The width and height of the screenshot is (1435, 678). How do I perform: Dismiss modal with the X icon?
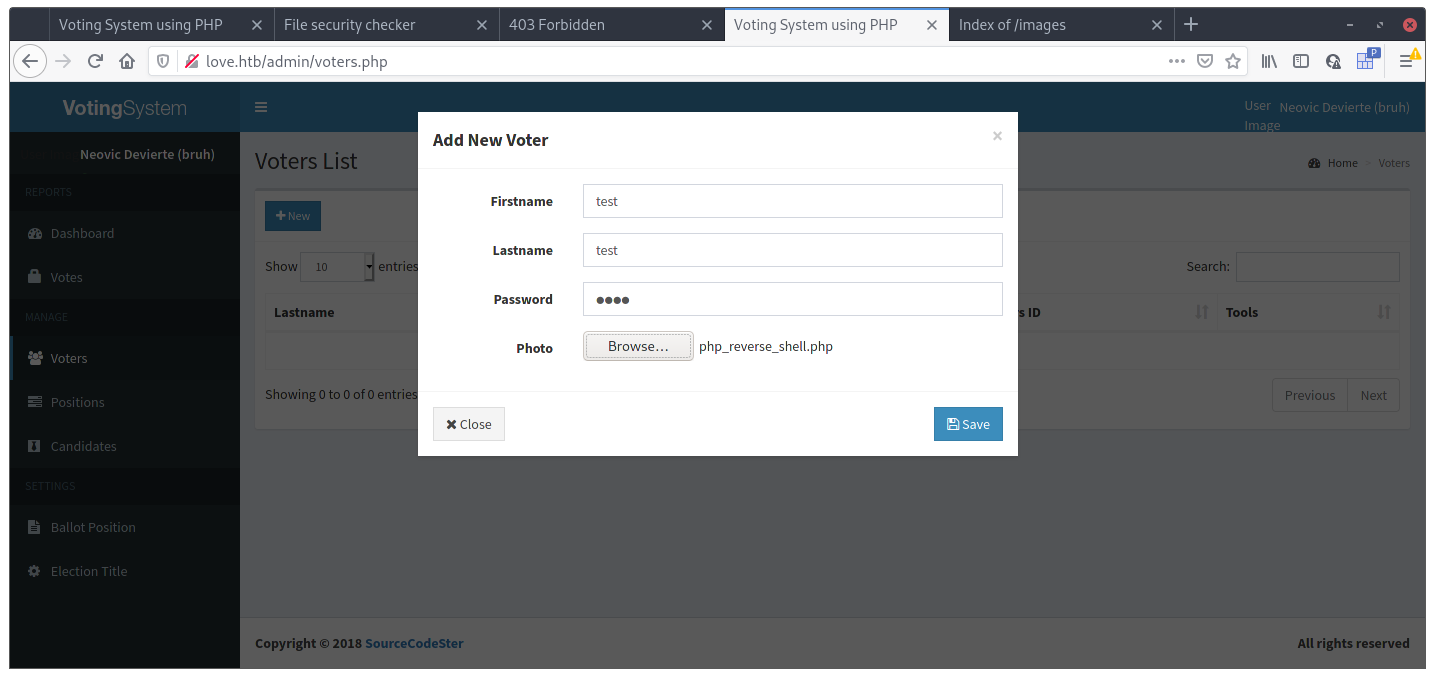[997, 136]
